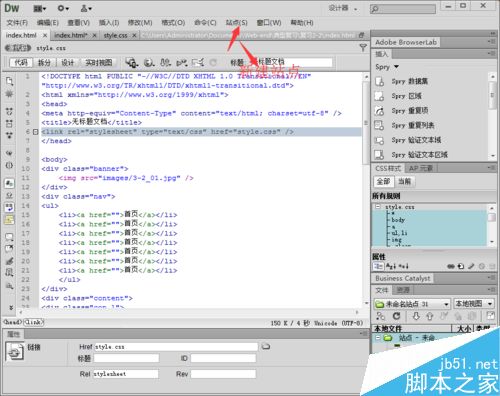The height and width of the screenshot is (396, 500).
Task: Toggle line numbers icon in the code toolbar
Action: click(x=9, y=183)
